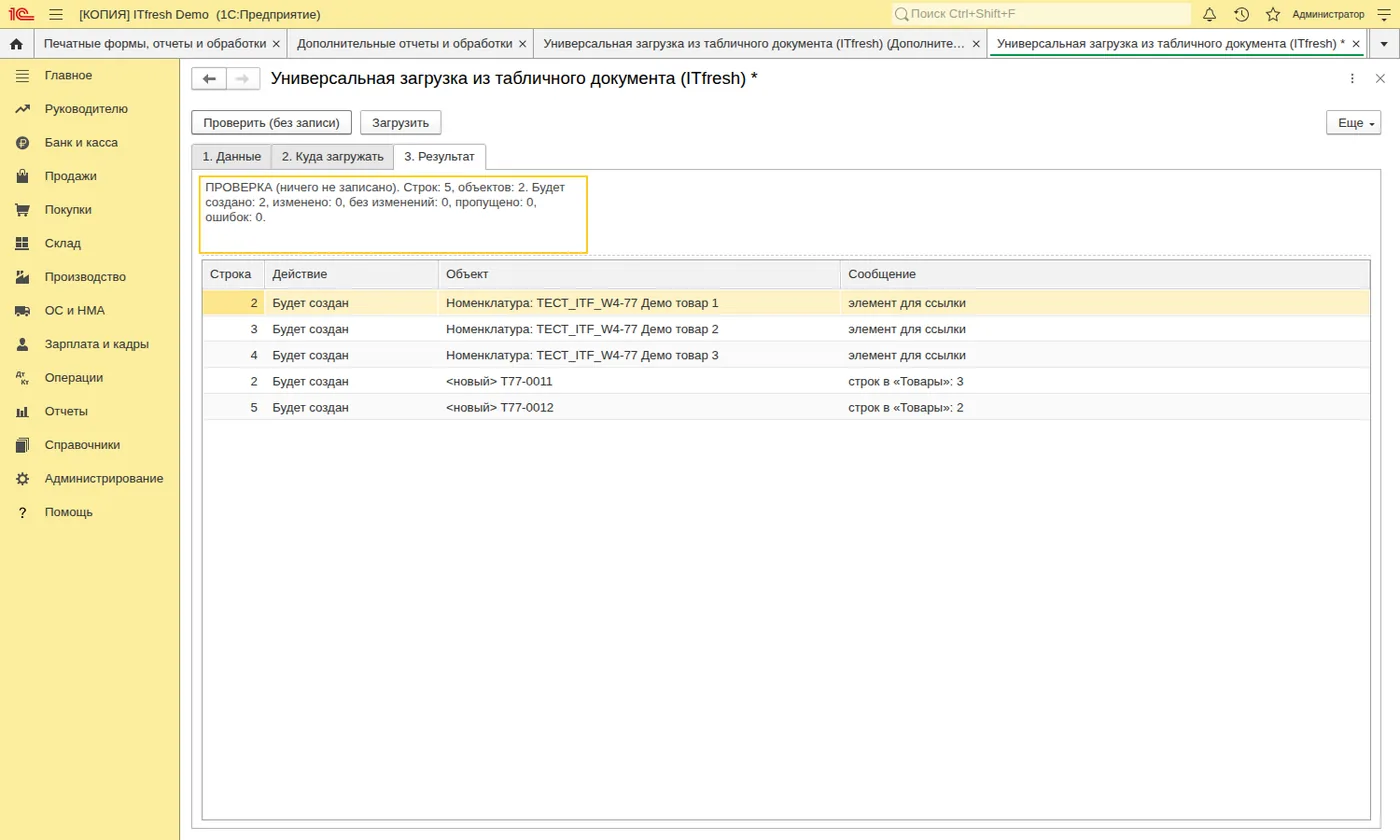This screenshot has width=1400, height=840.
Task: Open the form's three-dot options menu
Action: point(1352,78)
